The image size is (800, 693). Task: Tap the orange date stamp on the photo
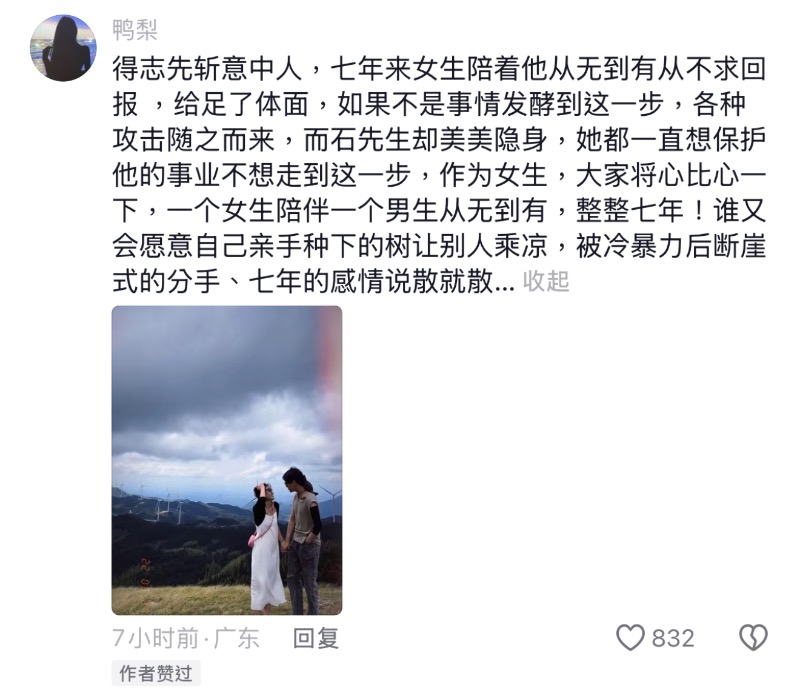tap(146, 572)
